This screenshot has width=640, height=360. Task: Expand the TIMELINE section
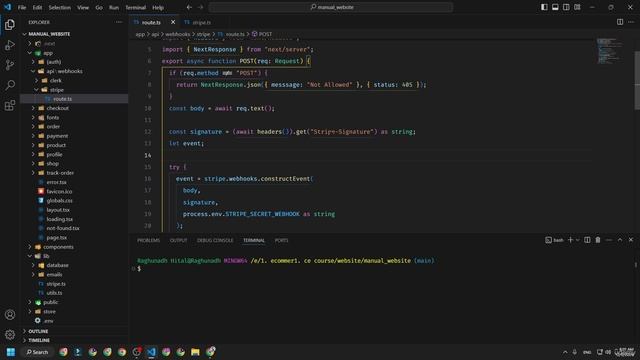pyautogui.click(x=74, y=340)
